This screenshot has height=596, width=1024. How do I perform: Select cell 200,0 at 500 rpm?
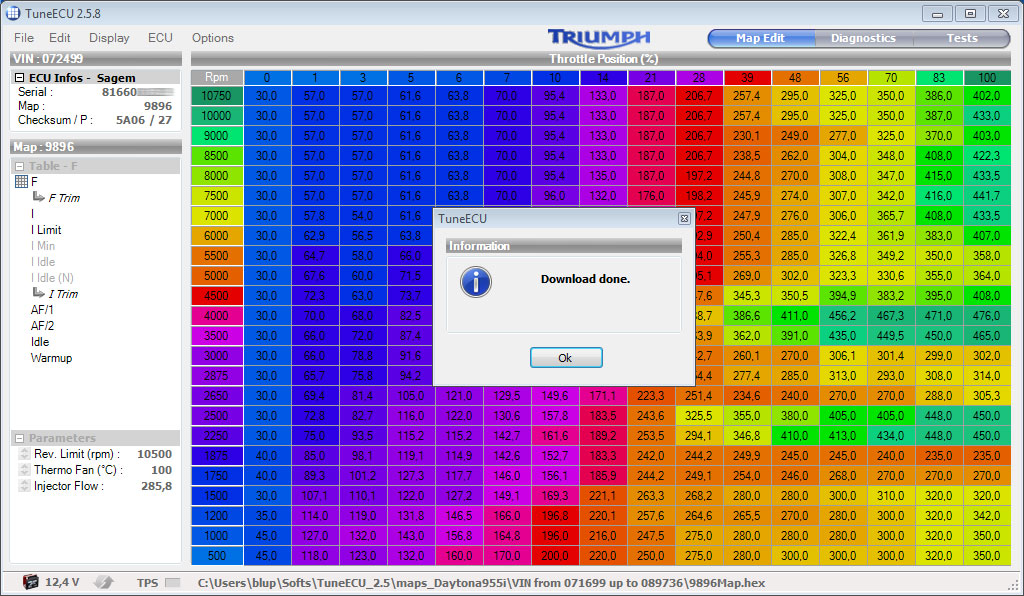pyautogui.click(x=555, y=556)
